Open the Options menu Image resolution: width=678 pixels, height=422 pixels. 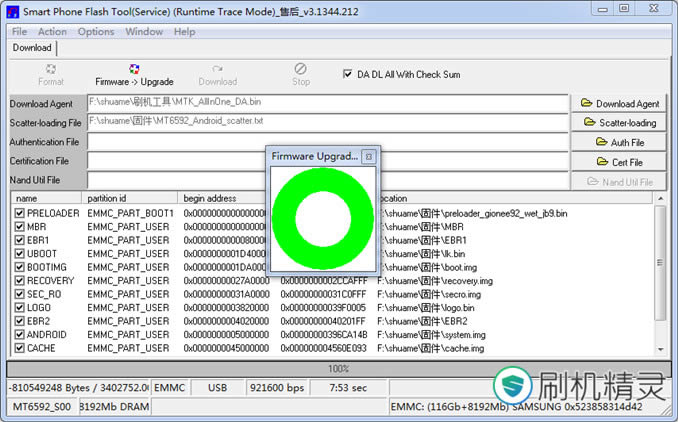(x=96, y=31)
